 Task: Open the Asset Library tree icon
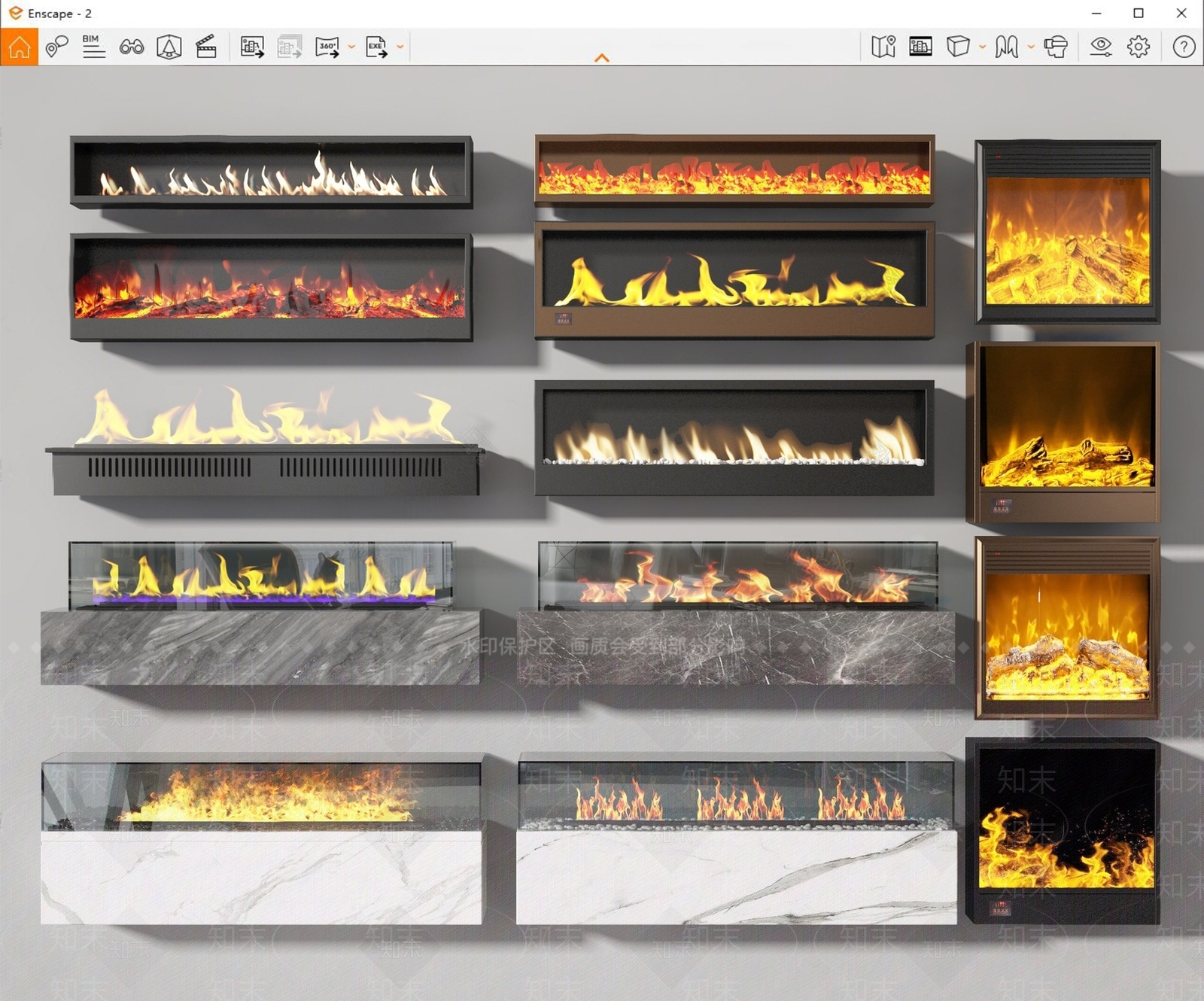(169, 47)
